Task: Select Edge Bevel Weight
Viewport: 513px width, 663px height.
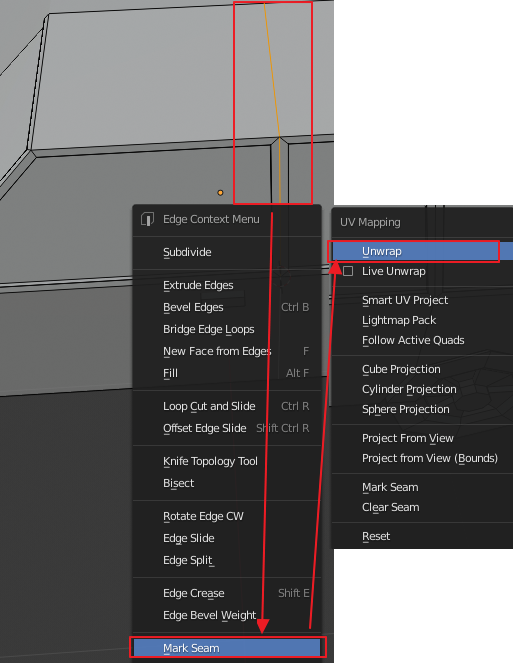Action: click(227, 615)
